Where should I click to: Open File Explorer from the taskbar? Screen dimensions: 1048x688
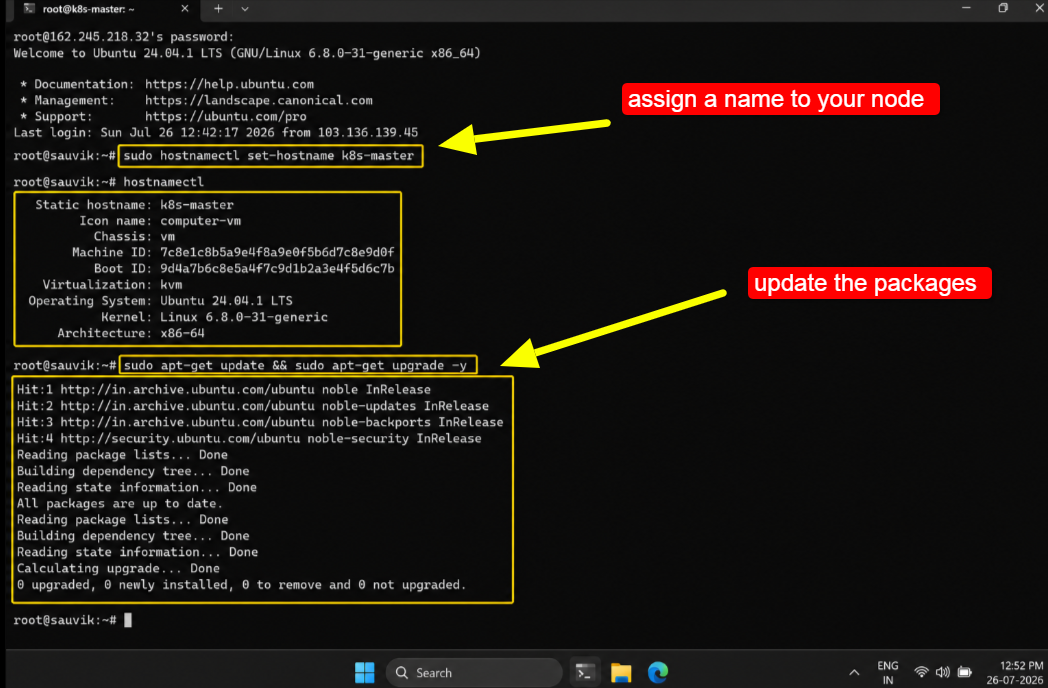click(x=621, y=672)
